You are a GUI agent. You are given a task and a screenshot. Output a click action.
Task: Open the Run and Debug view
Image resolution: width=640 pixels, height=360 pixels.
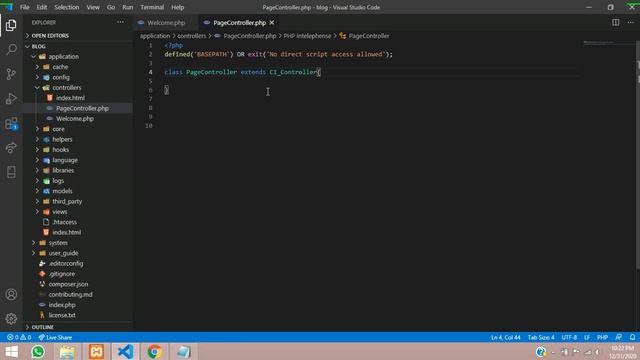point(11,99)
